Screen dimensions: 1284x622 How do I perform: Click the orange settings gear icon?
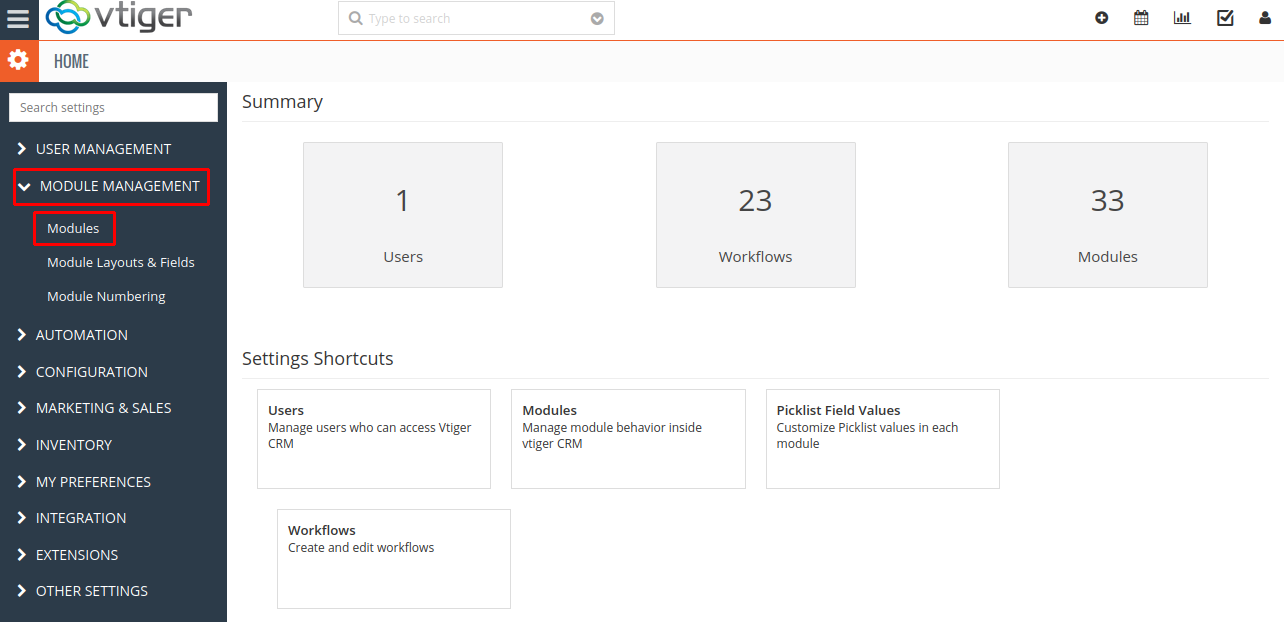tap(18, 61)
